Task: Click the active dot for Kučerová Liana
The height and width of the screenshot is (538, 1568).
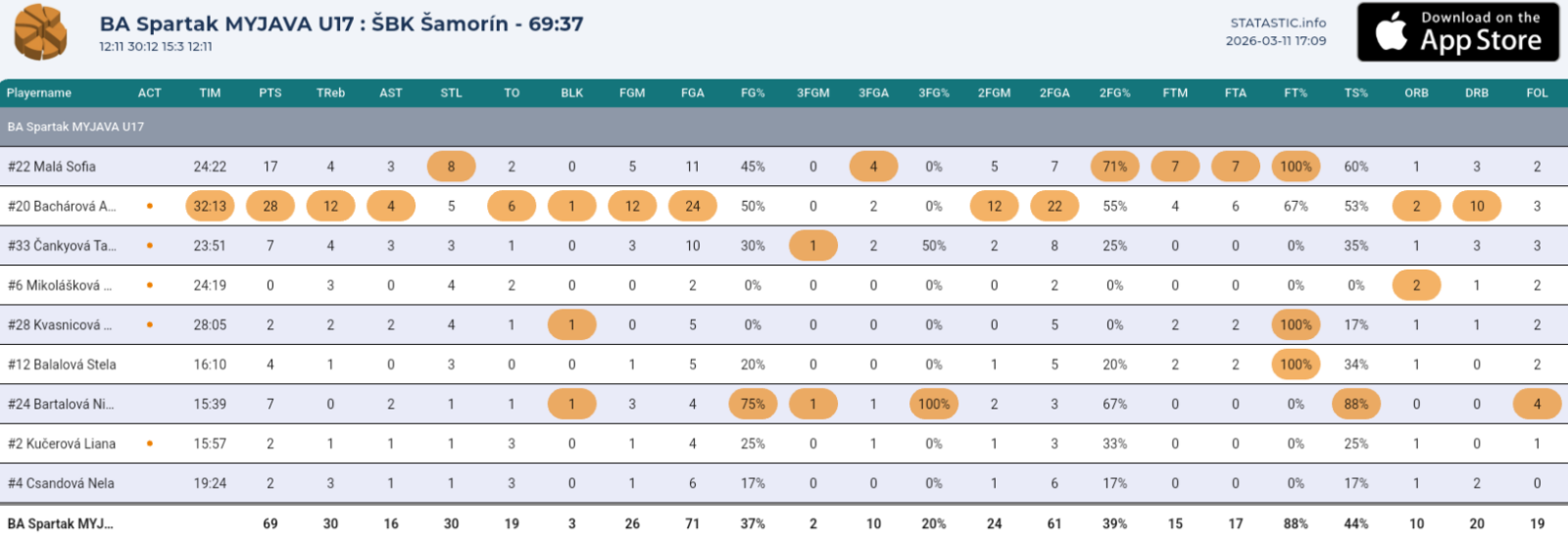Action: point(149,443)
